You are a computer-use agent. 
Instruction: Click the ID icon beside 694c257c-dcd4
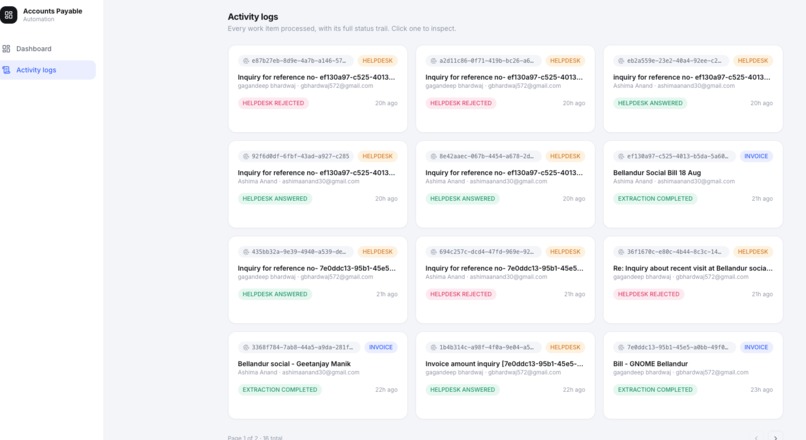coord(433,252)
